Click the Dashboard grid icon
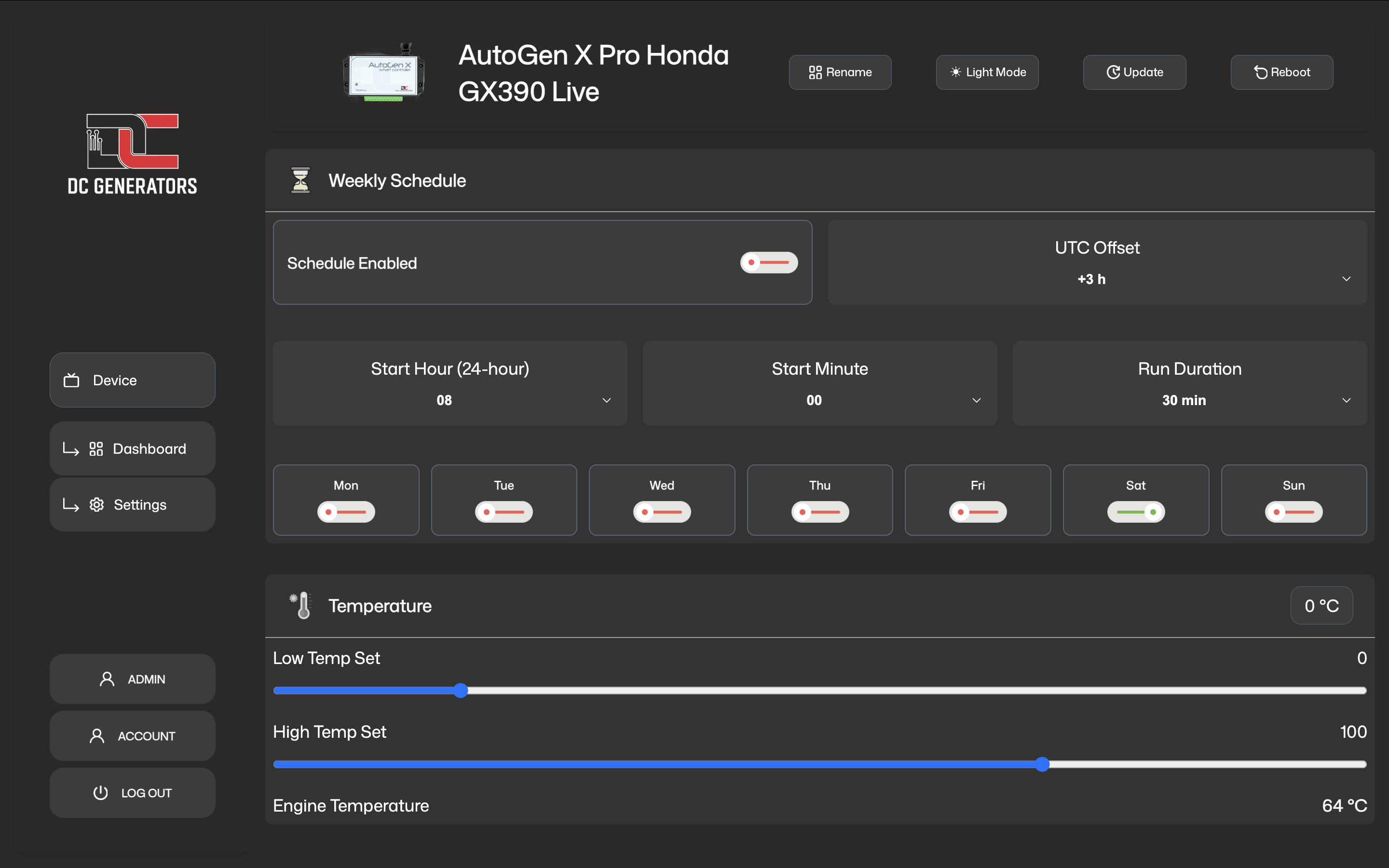The width and height of the screenshot is (1389, 868). 96,449
